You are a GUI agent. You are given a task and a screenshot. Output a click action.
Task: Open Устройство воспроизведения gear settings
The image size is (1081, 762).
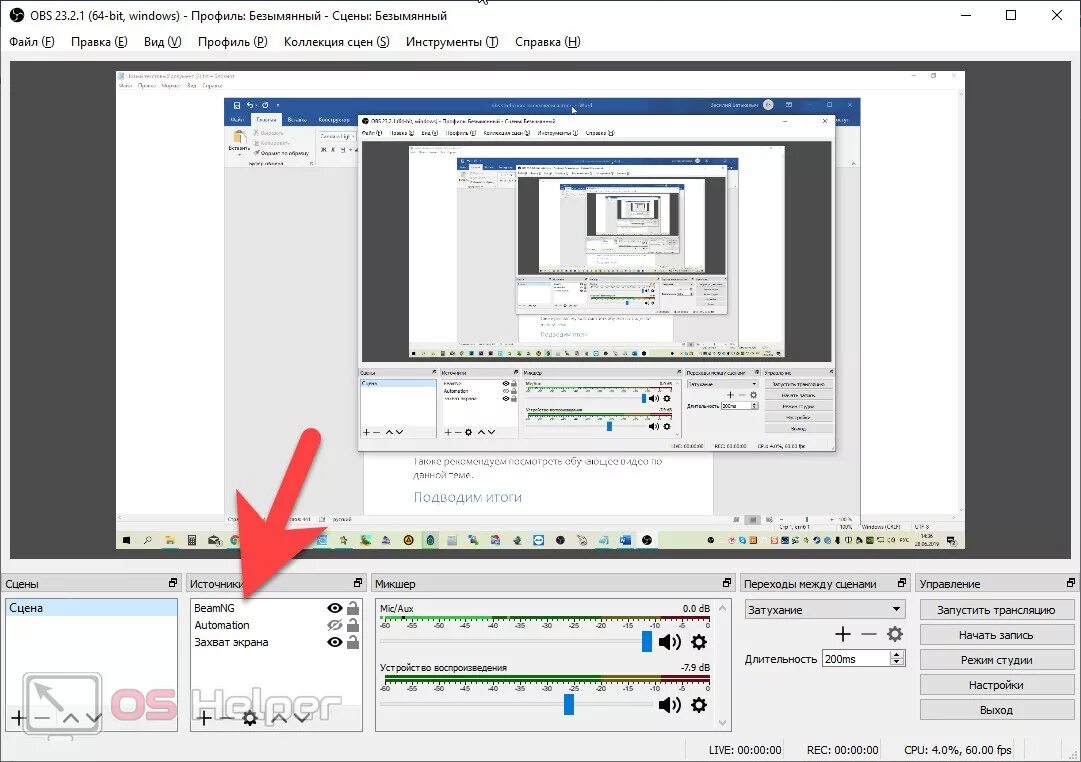pyautogui.click(x=698, y=705)
